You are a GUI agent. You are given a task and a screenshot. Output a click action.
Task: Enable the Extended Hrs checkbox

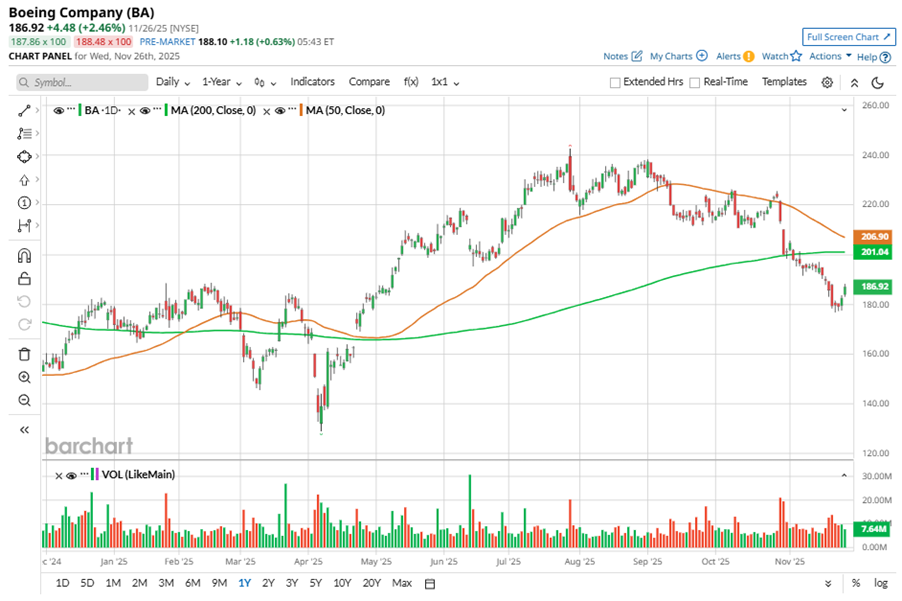[615, 83]
